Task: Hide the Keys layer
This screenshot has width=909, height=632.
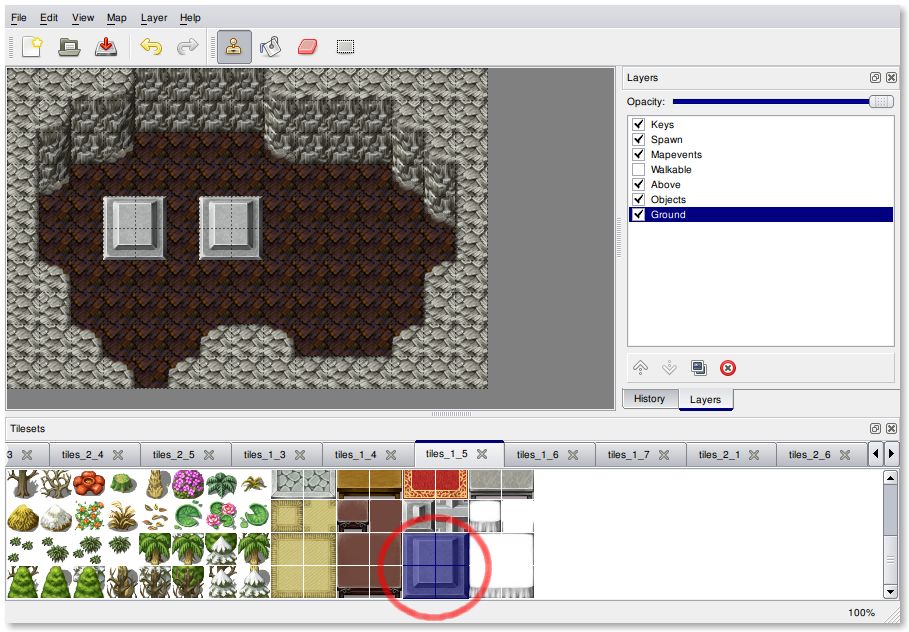Action: pos(638,125)
